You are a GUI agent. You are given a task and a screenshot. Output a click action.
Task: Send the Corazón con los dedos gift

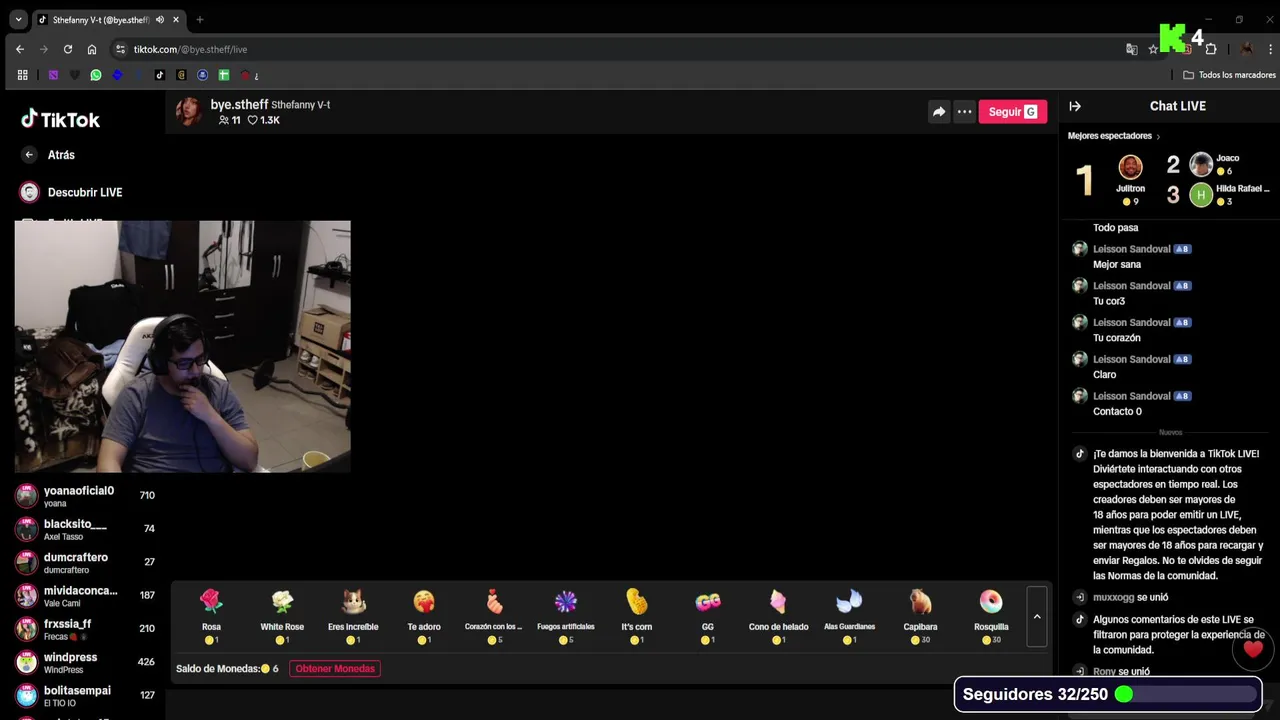coord(494,616)
